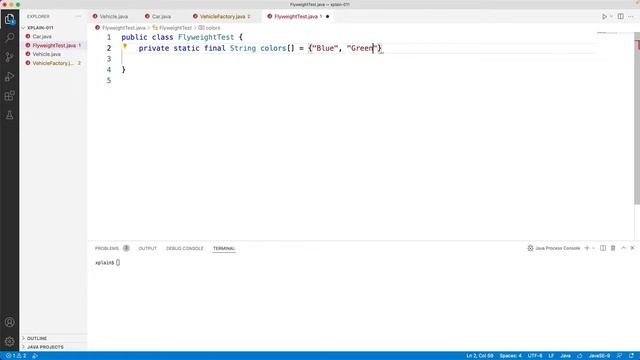
Task: Open the Testing flask icon
Action: coord(9,115)
